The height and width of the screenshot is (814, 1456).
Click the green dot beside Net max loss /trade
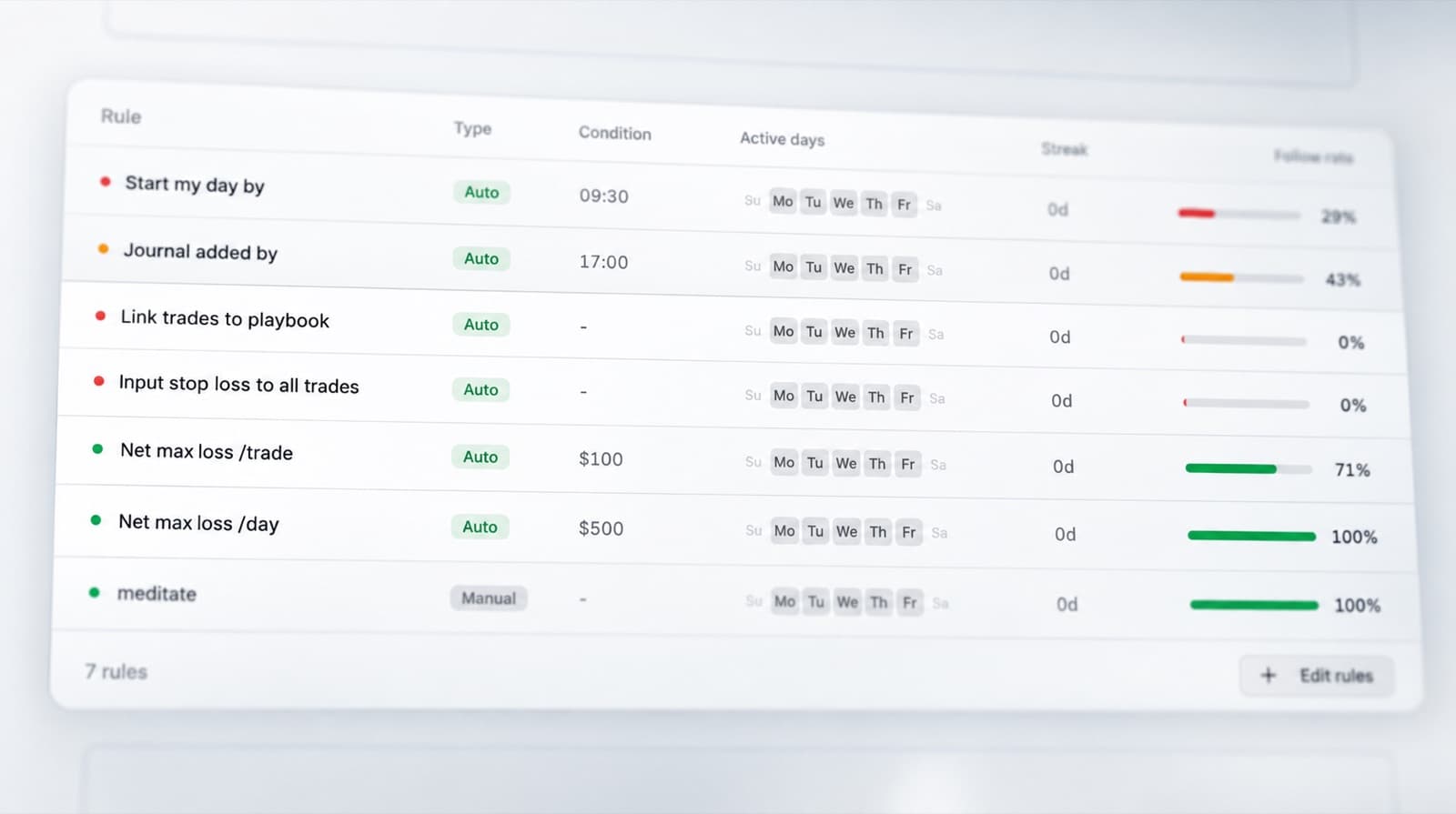[x=97, y=448]
